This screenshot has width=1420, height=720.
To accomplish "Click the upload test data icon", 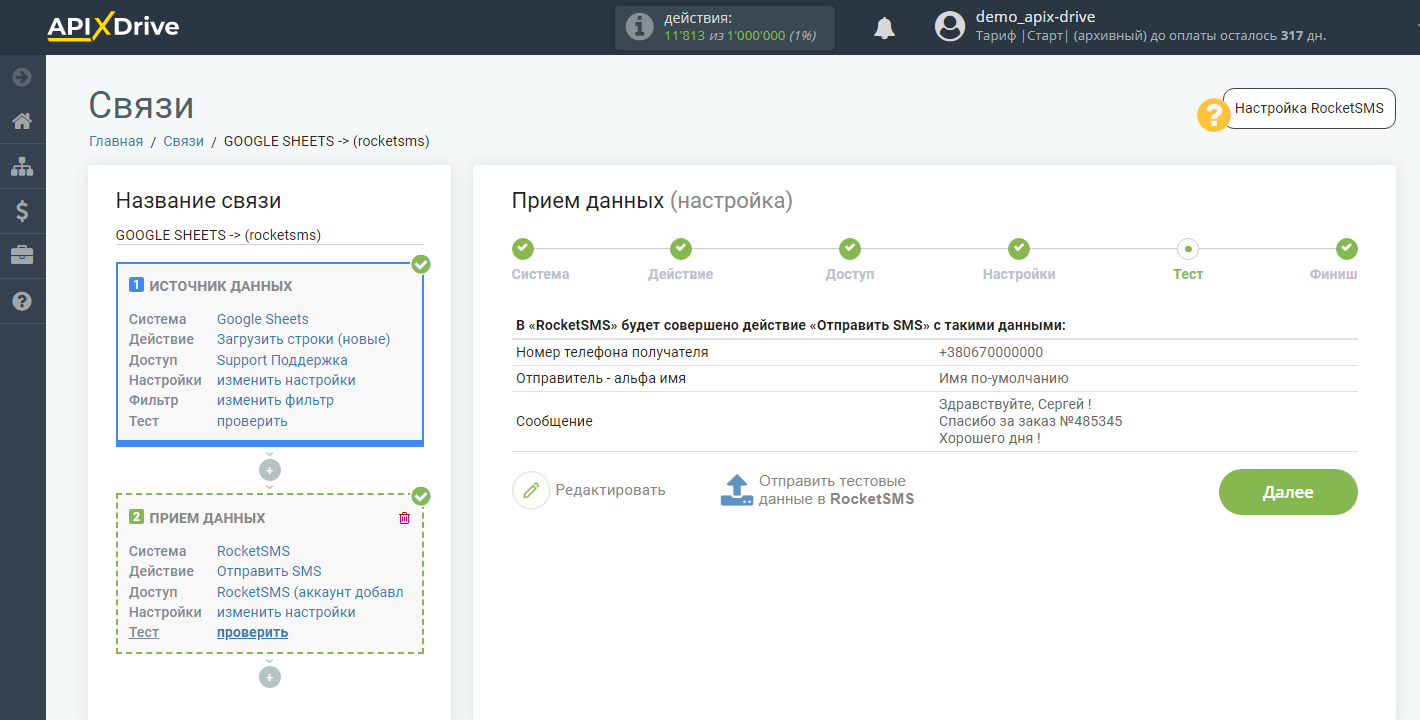I will coord(736,490).
